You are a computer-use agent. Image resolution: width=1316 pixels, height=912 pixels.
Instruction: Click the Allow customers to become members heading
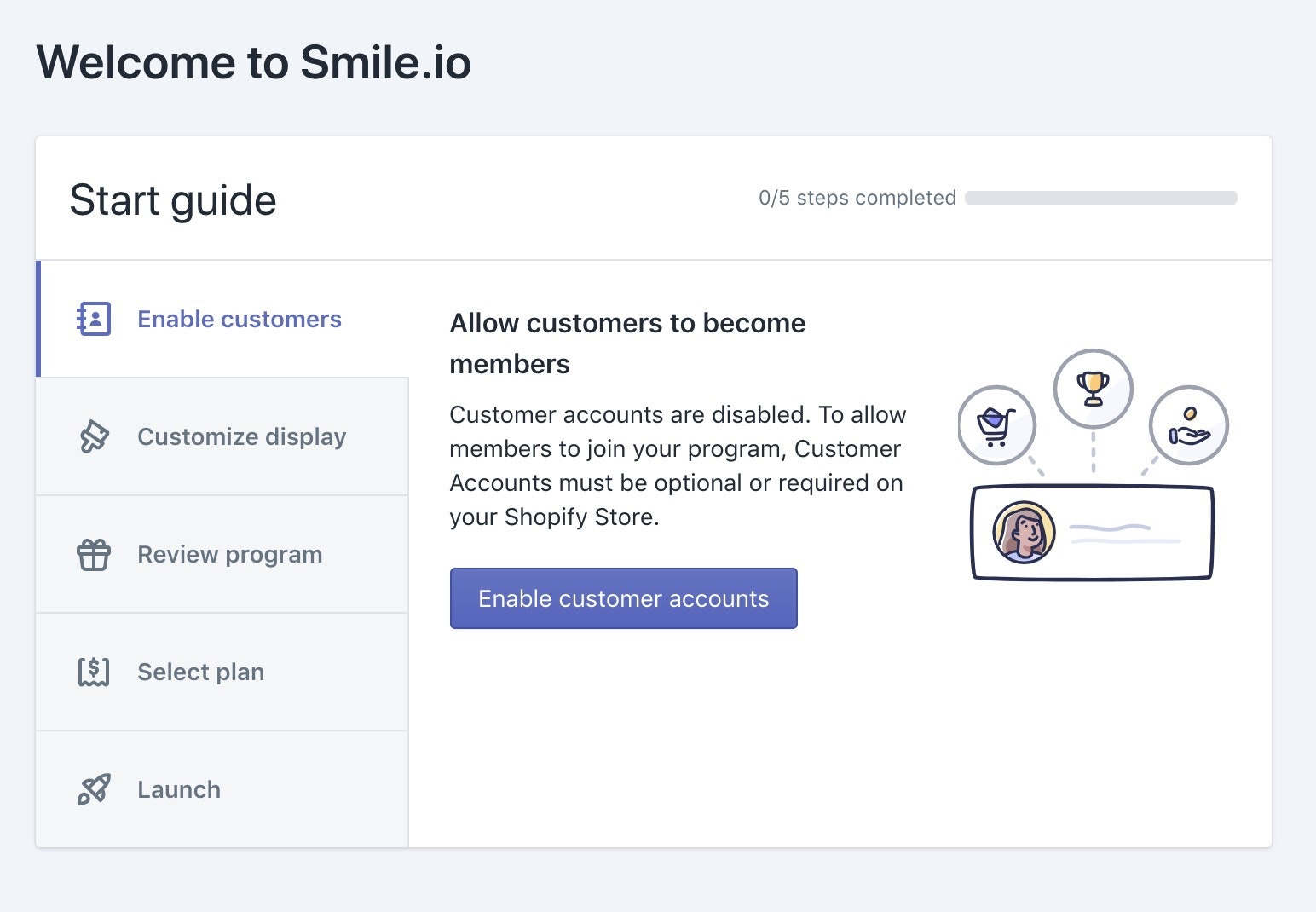point(626,343)
